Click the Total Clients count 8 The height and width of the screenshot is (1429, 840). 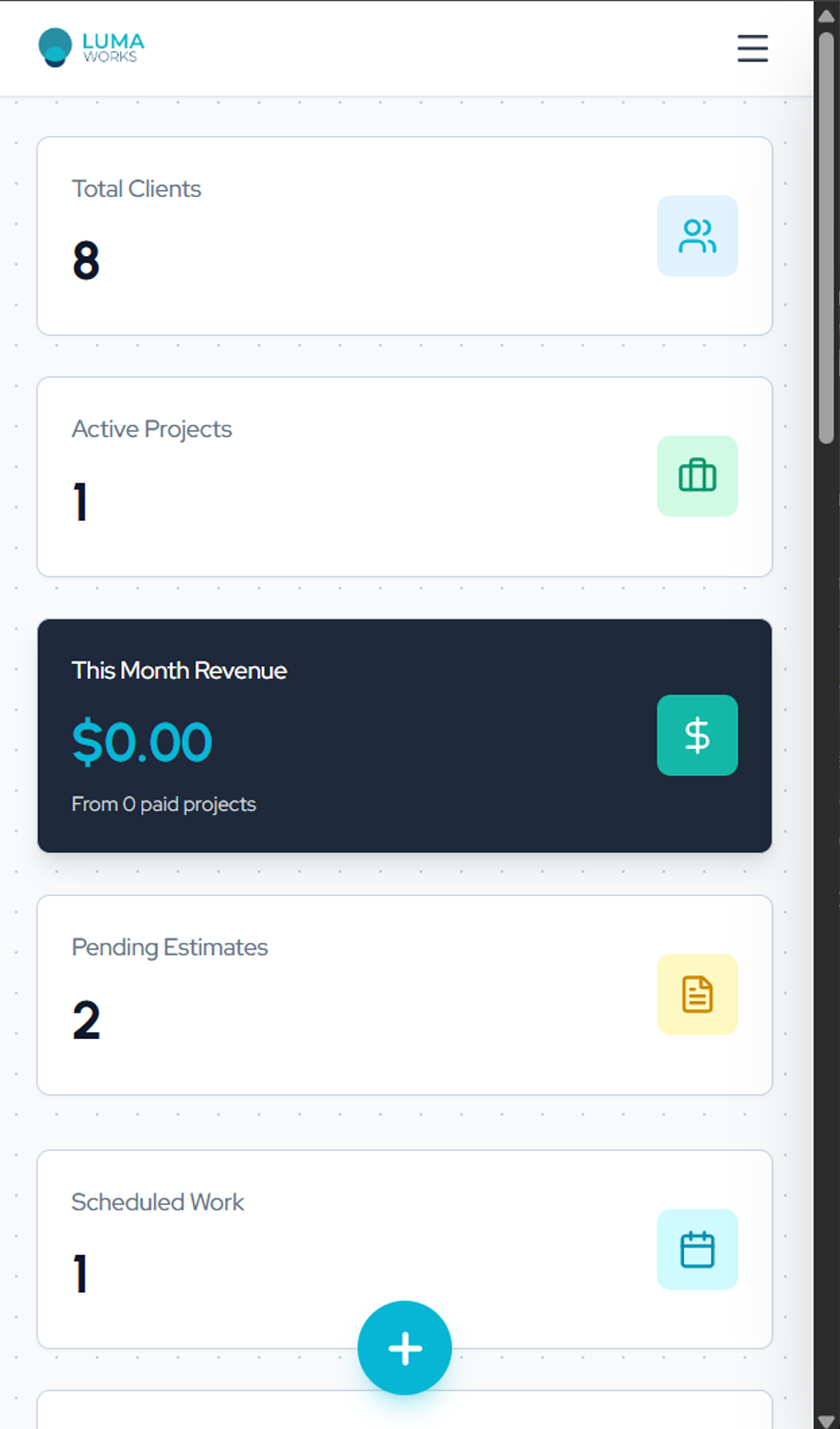pyautogui.click(x=86, y=261)
